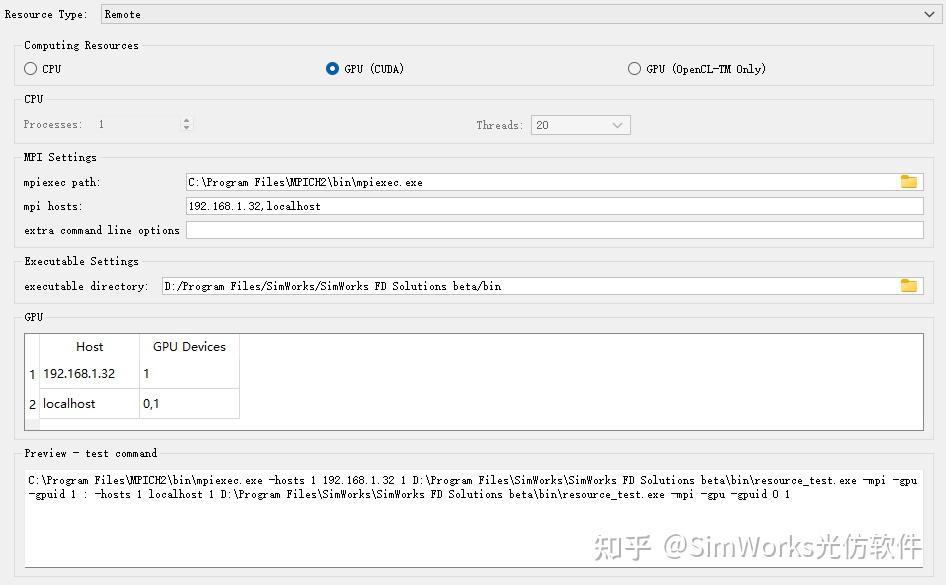The width and height of the screenshot is (946, 585).
Task: Click the GPU Devices column header
Action: coord(188,347)
